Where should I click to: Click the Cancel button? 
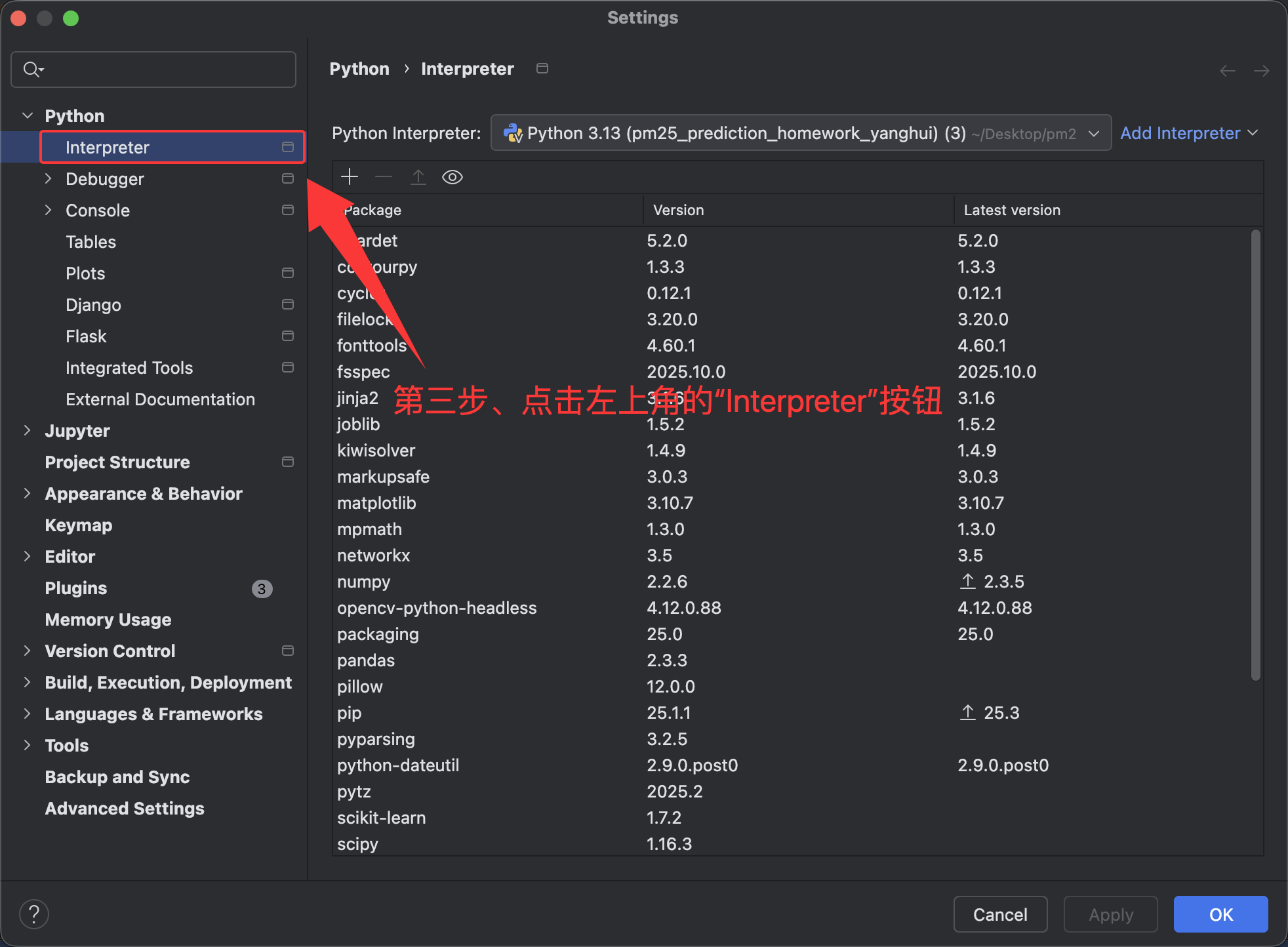(999, 914)
